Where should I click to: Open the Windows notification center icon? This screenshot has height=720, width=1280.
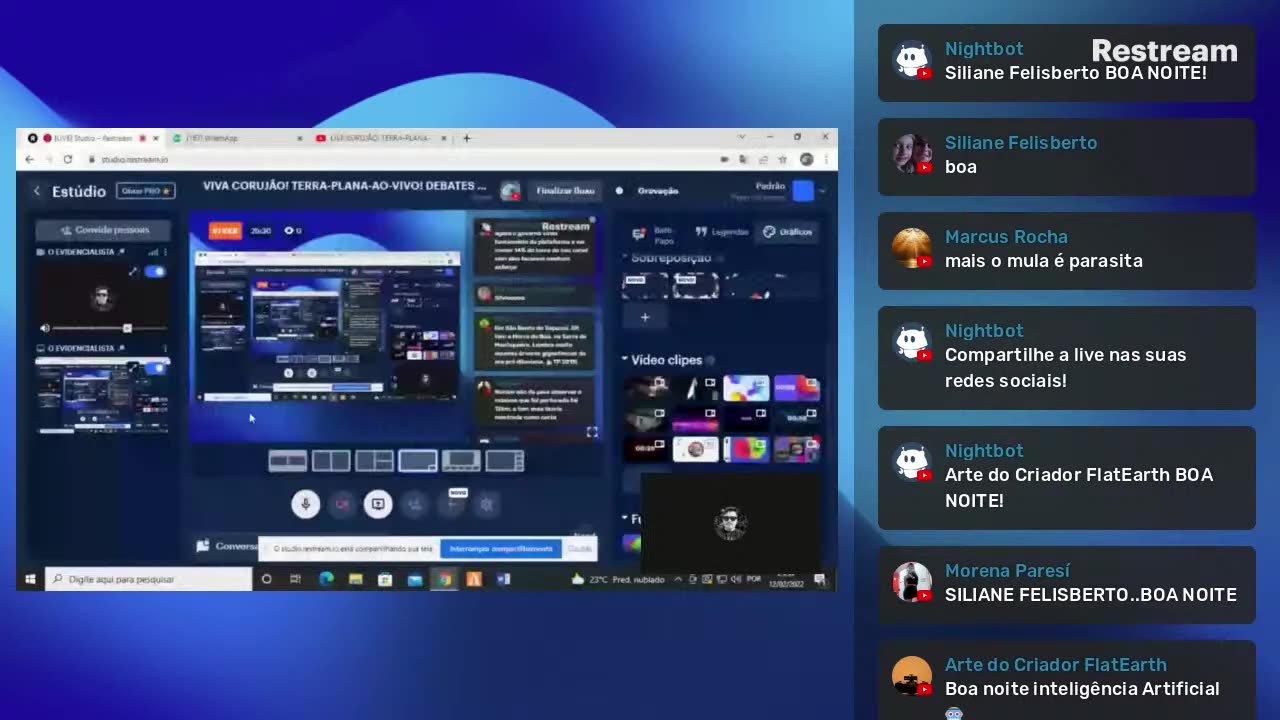pos(820,579)
